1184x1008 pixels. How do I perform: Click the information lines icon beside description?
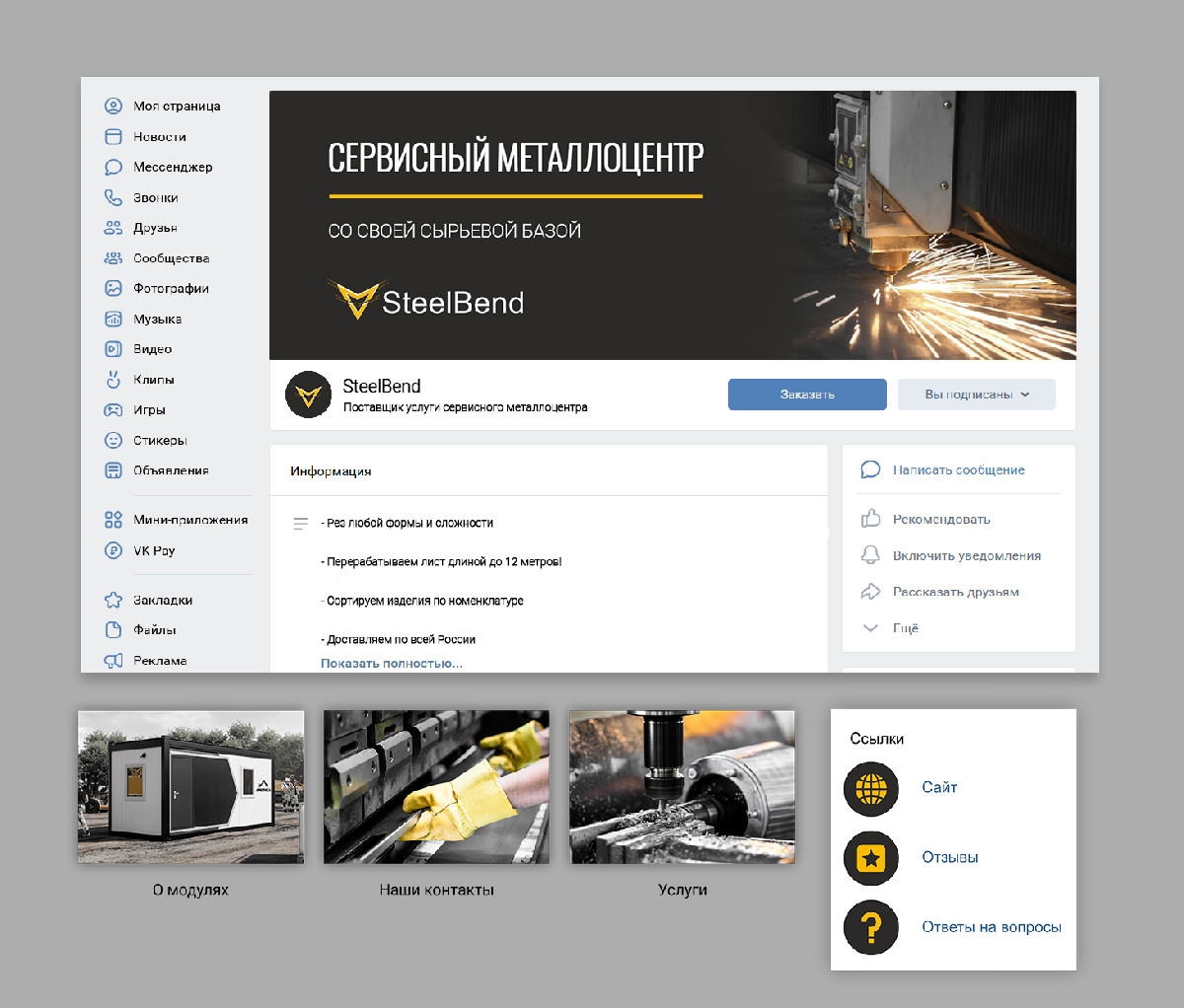tap(300, 524)
